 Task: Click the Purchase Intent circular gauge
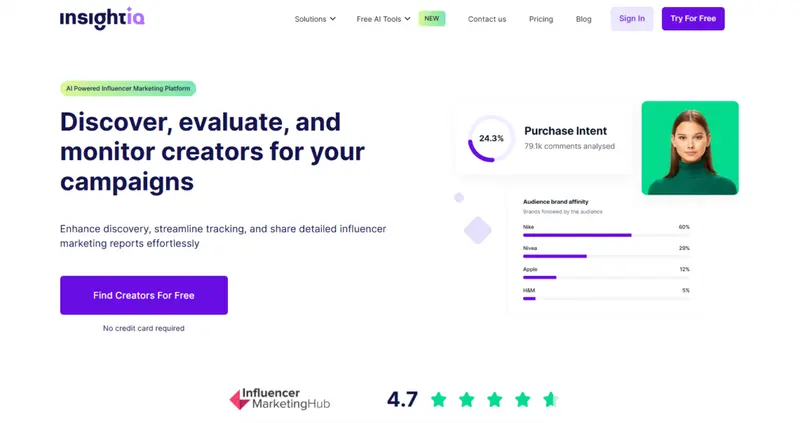click(491, 138)
